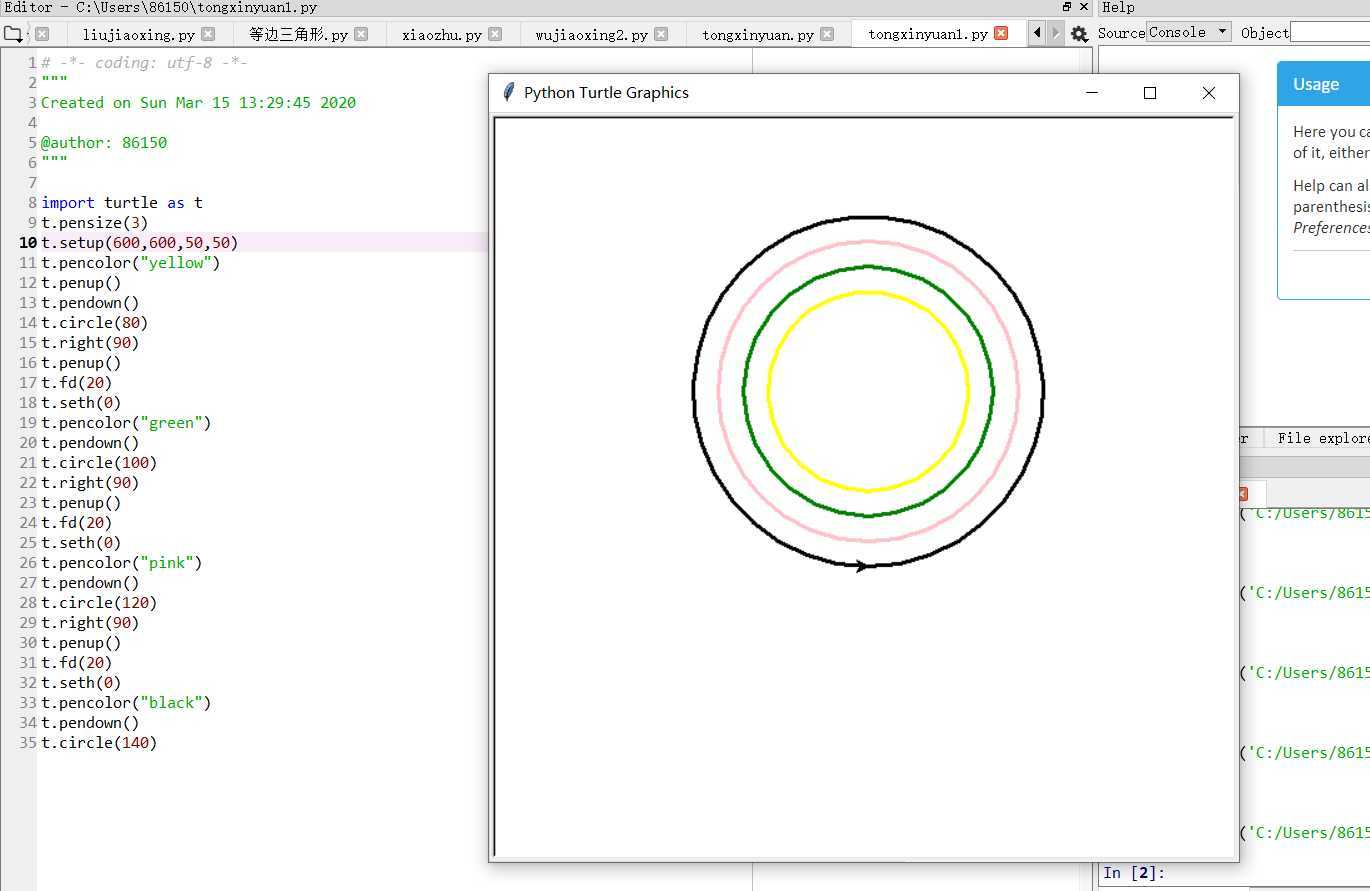Image resolution: width=1370 pixels, height=891 pixels.
Task: Click the line 't.pencolor("black")'
Action: 126,702
